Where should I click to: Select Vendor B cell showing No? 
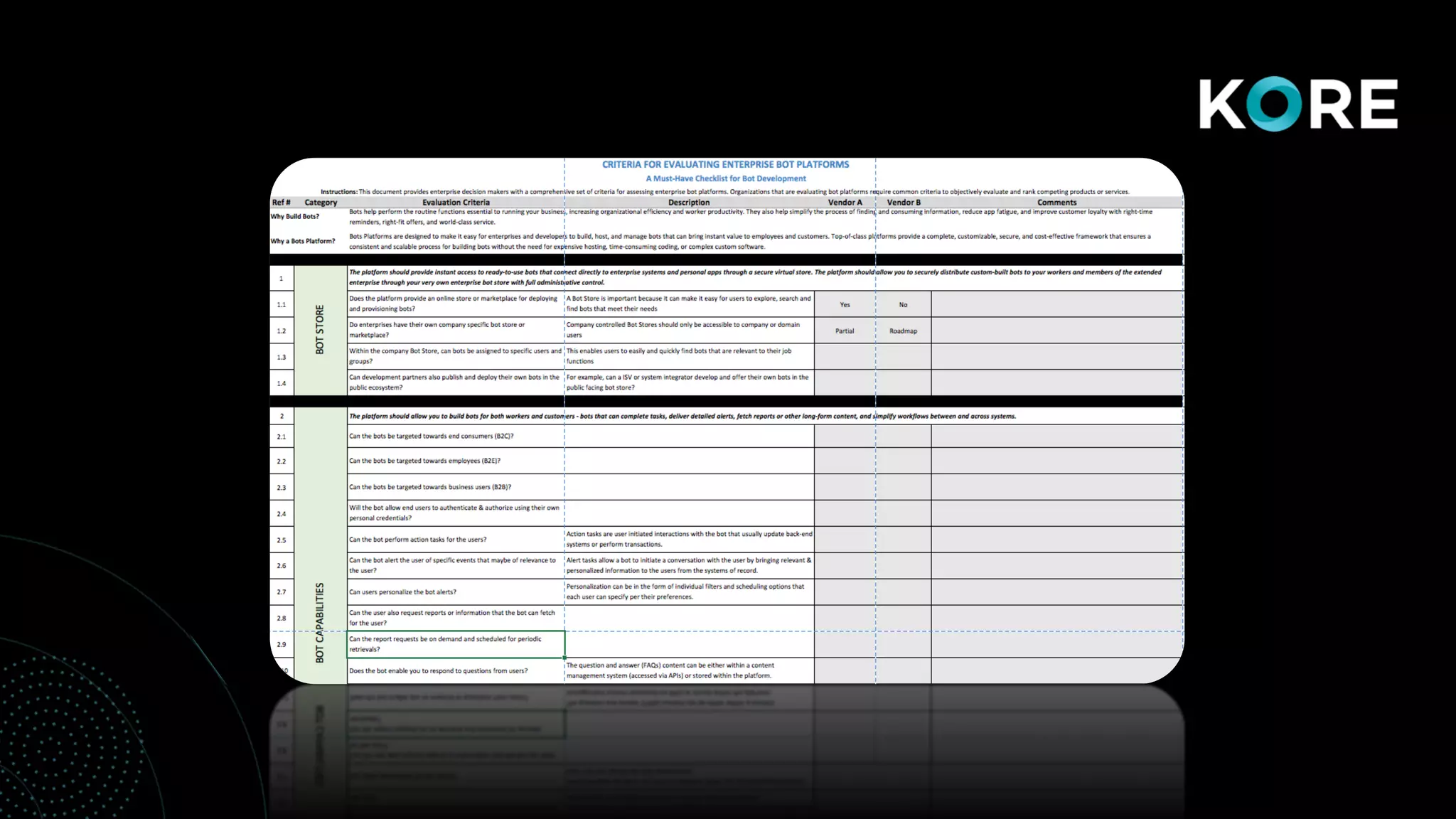(x=903, y=304)
